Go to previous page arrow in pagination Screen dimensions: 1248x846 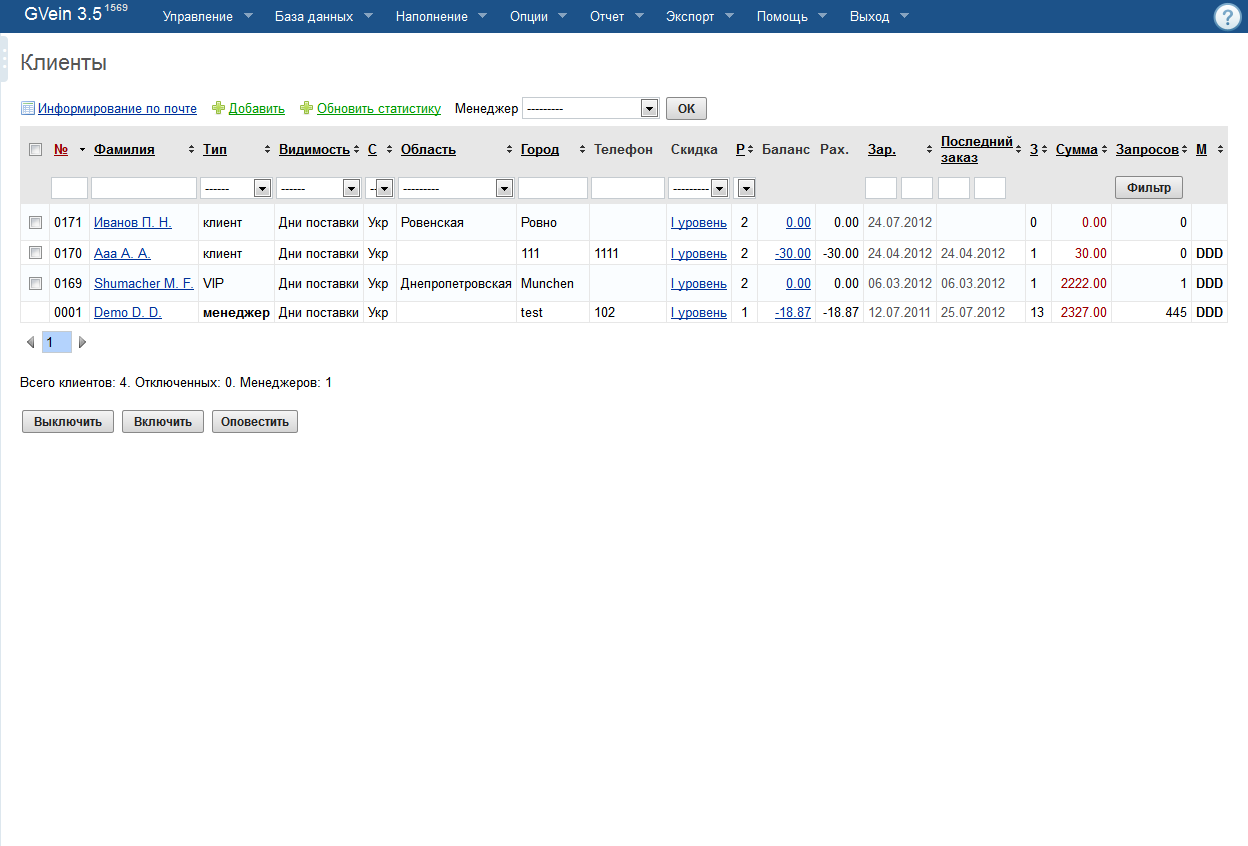point(30,343)
